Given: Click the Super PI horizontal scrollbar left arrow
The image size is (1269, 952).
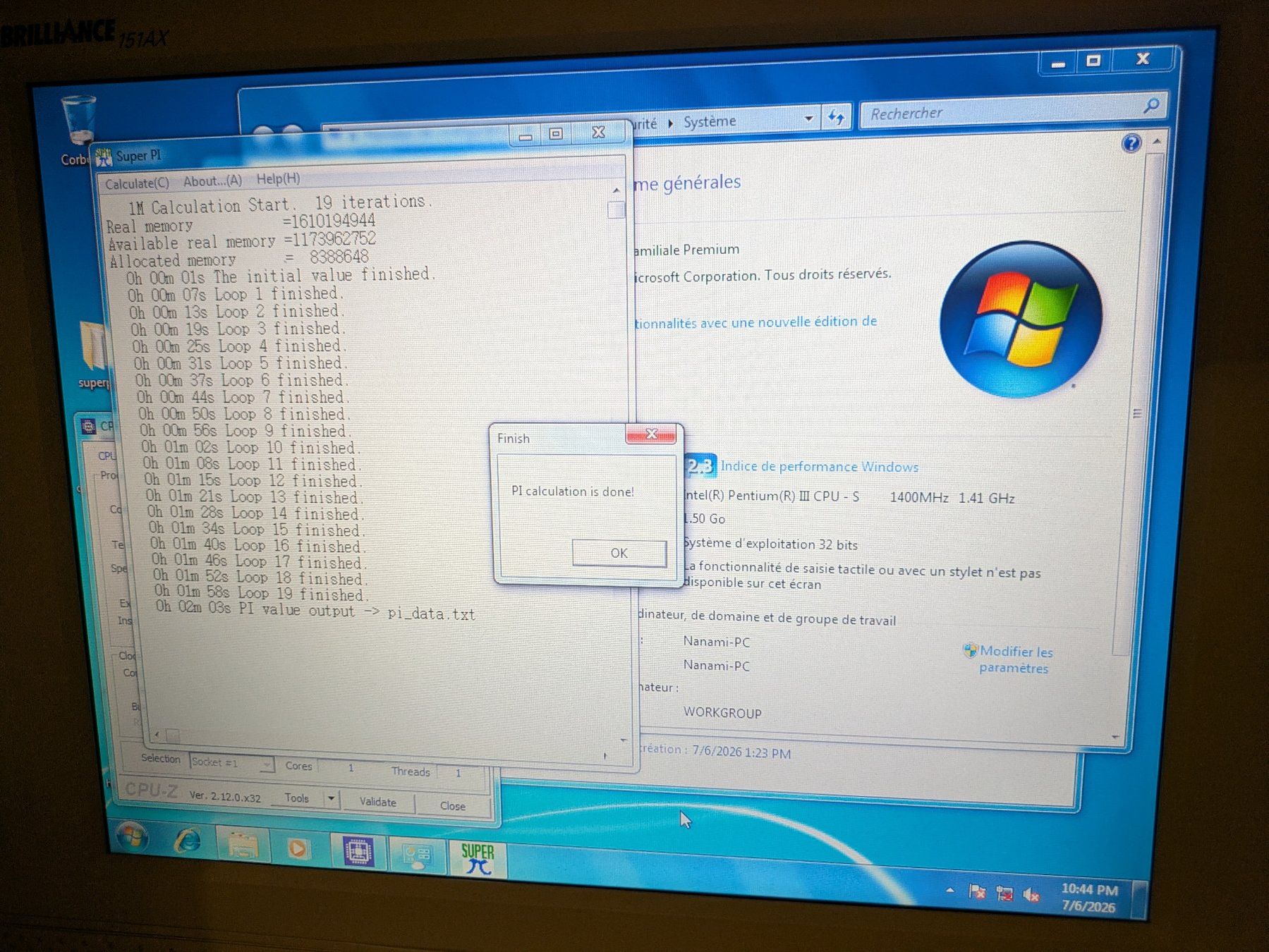Looking at the screenshot, I should [x=157, y=734].
